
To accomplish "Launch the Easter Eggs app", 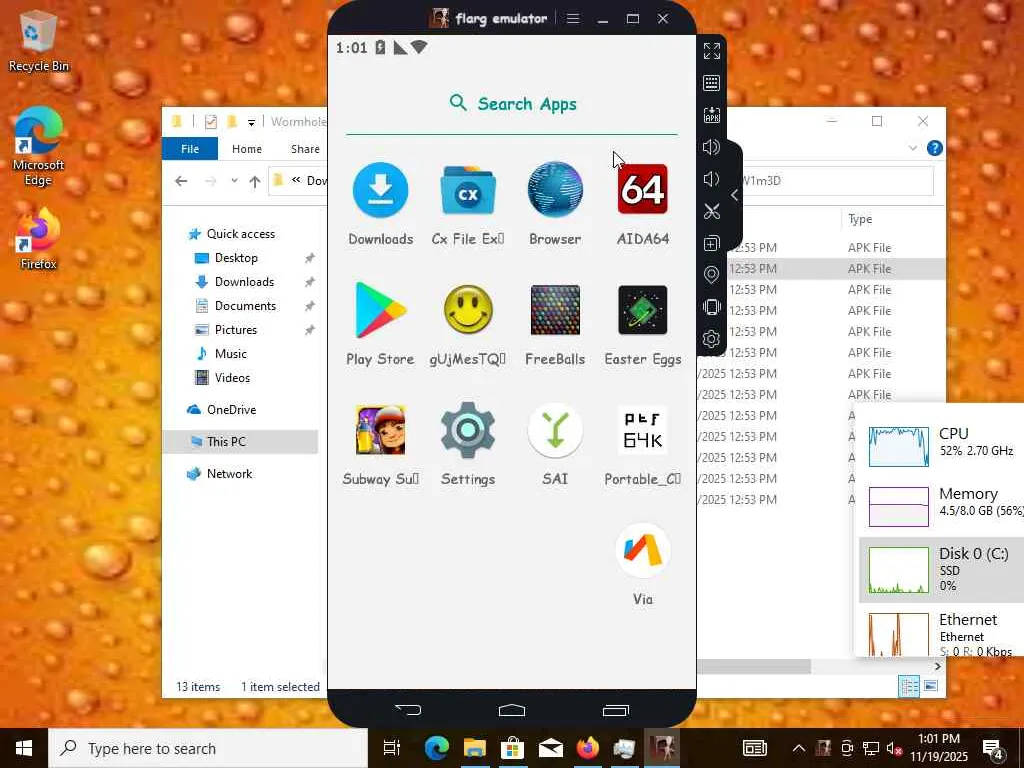I will (x=643, y=310).
